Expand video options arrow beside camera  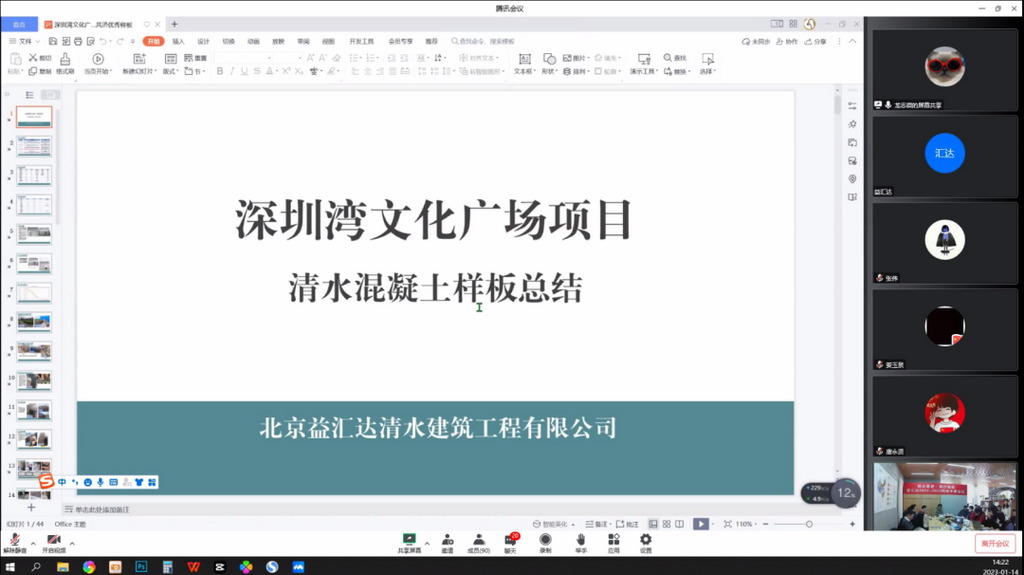tap(72, 543)
